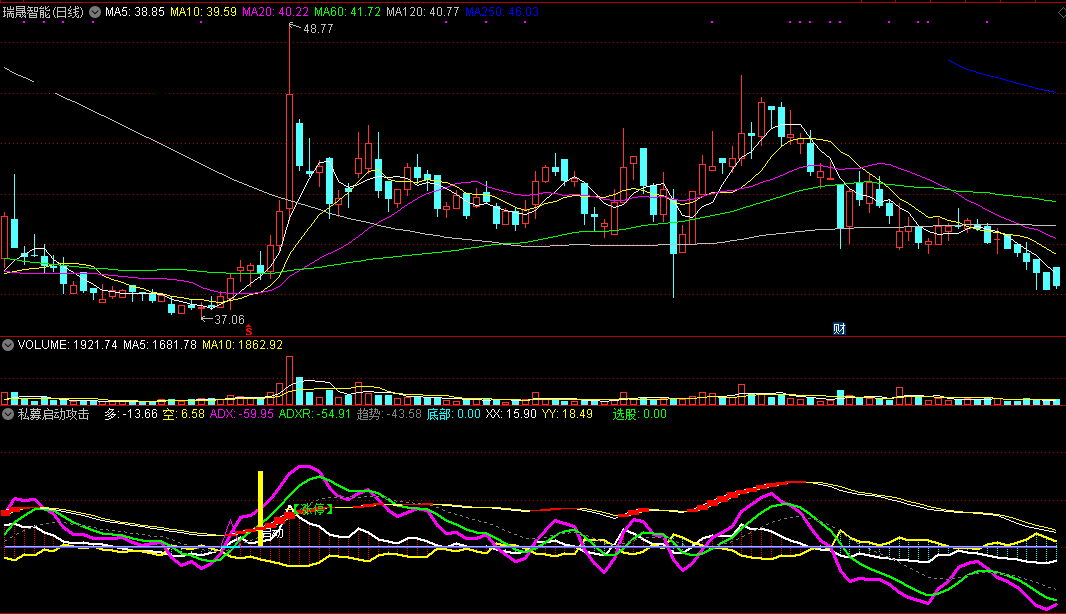Expand the main chart indicator dropdown arrow

[95, 12]
